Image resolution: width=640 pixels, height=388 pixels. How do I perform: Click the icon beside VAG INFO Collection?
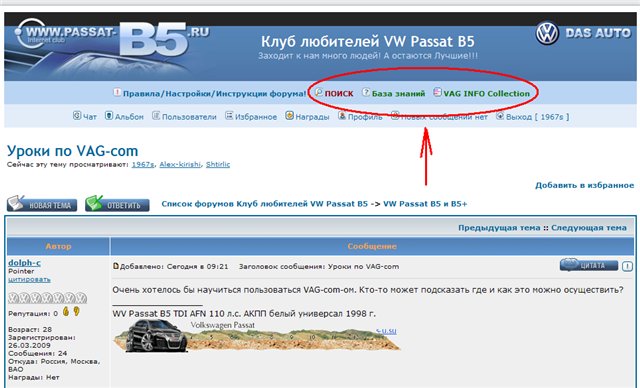[437, 92]
